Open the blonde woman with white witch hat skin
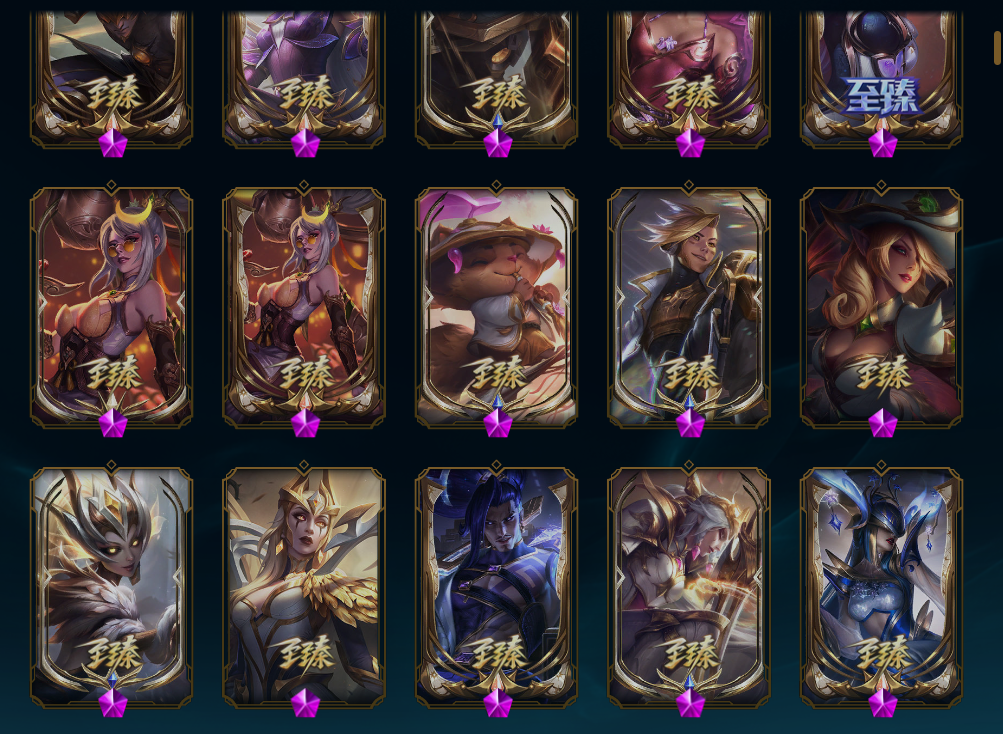Screen dimensions: 1003x734 pyautogui.click(x=881, y=308)
